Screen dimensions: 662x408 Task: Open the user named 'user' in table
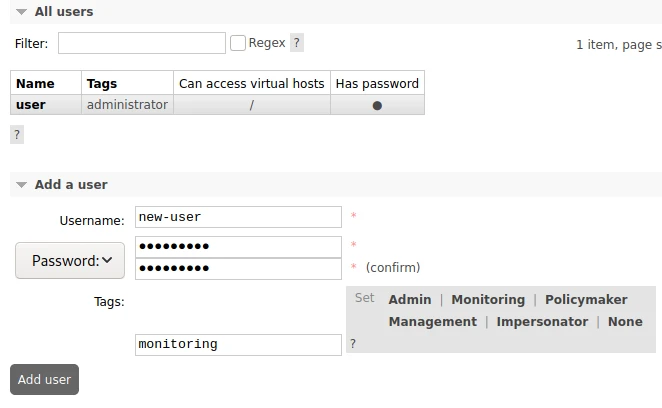coord(31,105)
